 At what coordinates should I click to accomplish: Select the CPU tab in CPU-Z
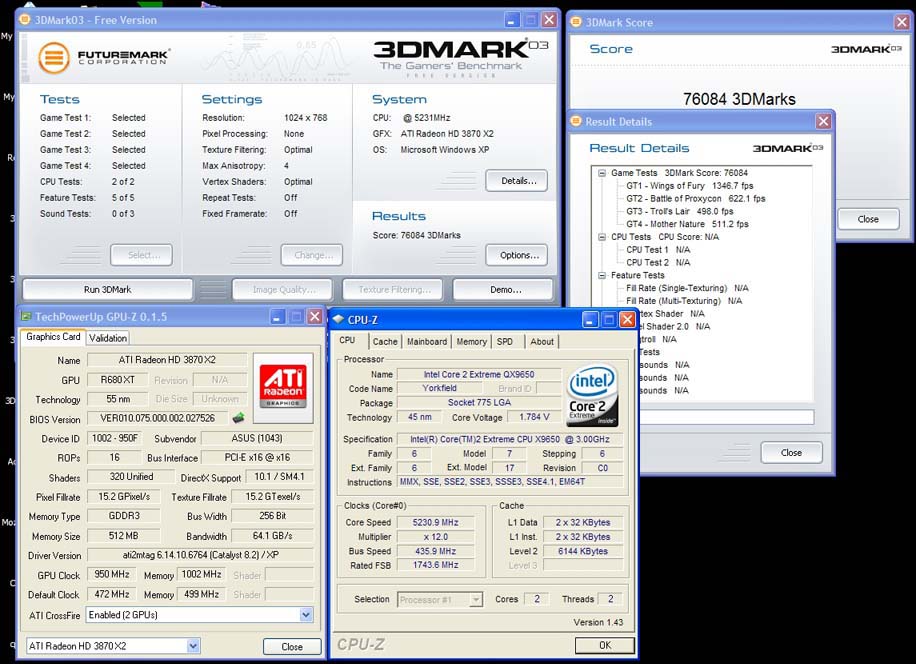(348, 340)
